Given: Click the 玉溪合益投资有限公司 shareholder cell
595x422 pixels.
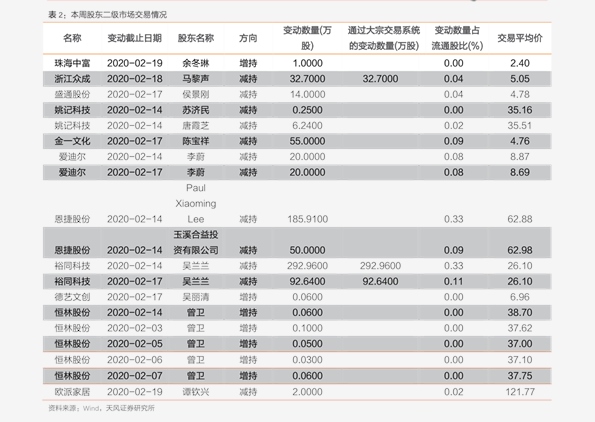Looking at the screenshot, I should (196, 242).
